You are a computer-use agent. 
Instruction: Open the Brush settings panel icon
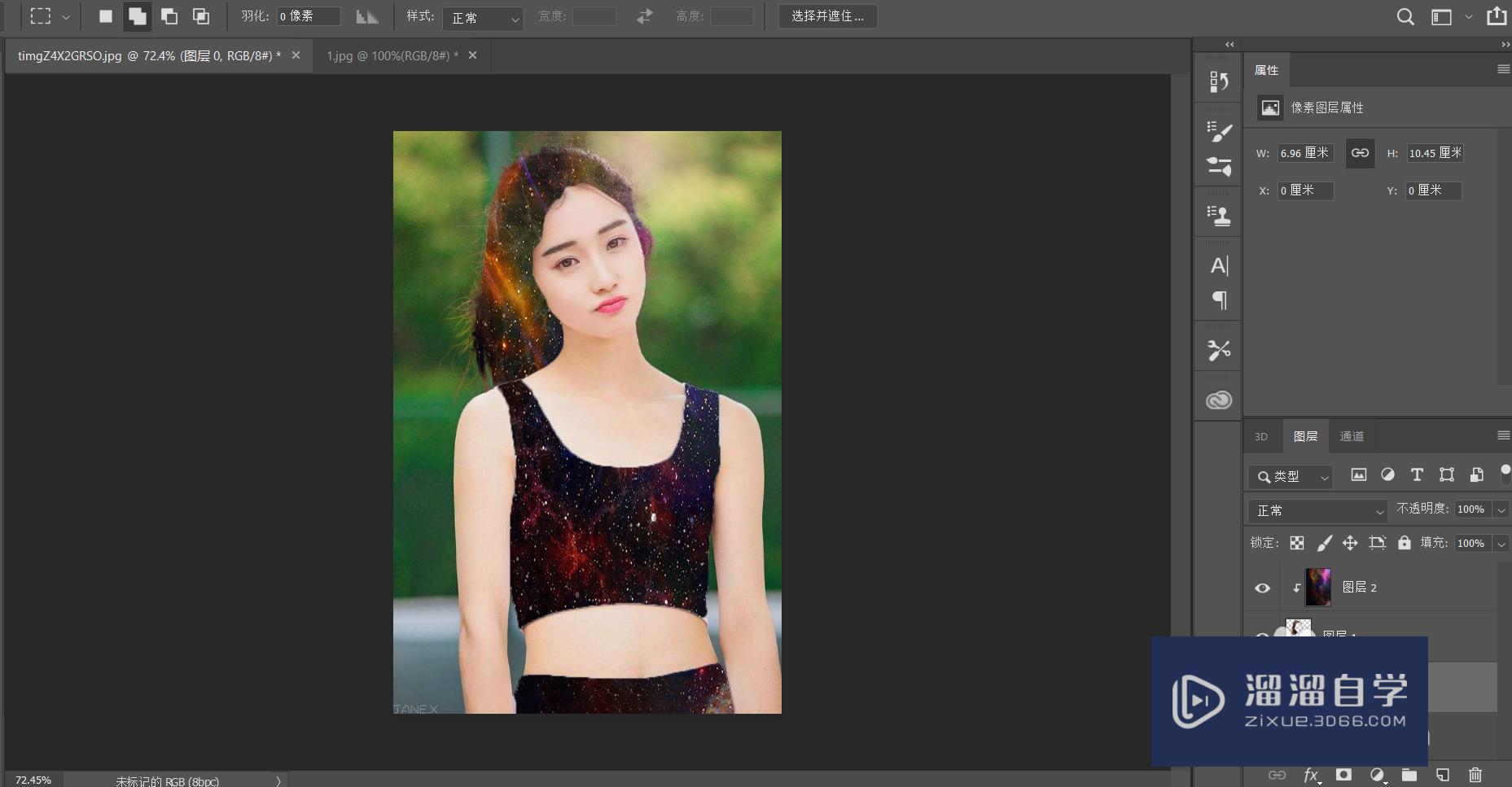point(1218,132)
